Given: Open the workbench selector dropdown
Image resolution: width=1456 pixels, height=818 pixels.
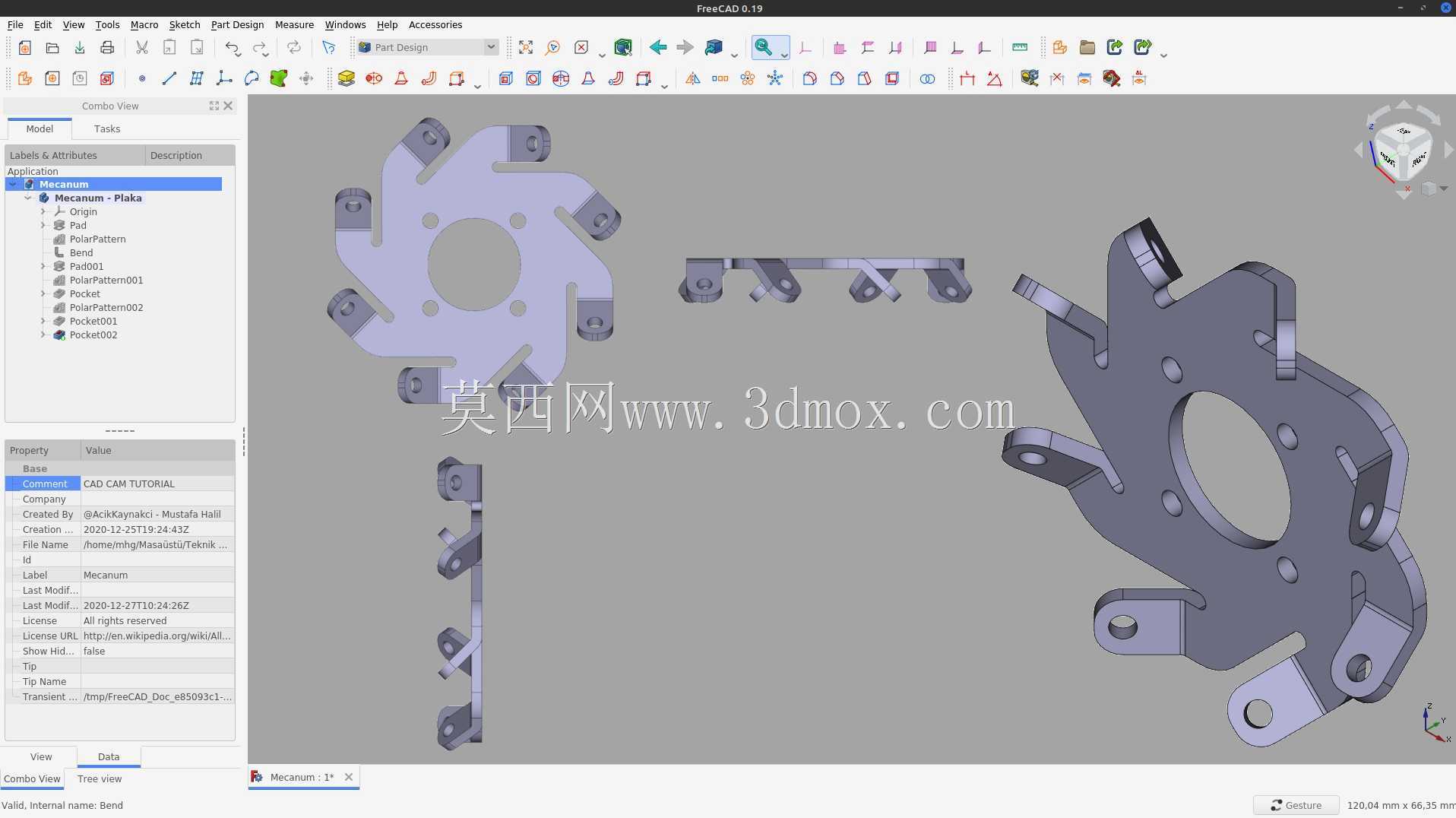Looking at the screenshot, I should point(429,47).
